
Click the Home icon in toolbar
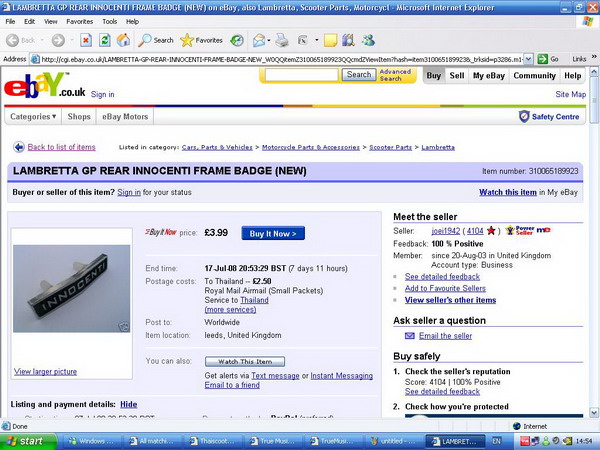[x=122, y=40]
